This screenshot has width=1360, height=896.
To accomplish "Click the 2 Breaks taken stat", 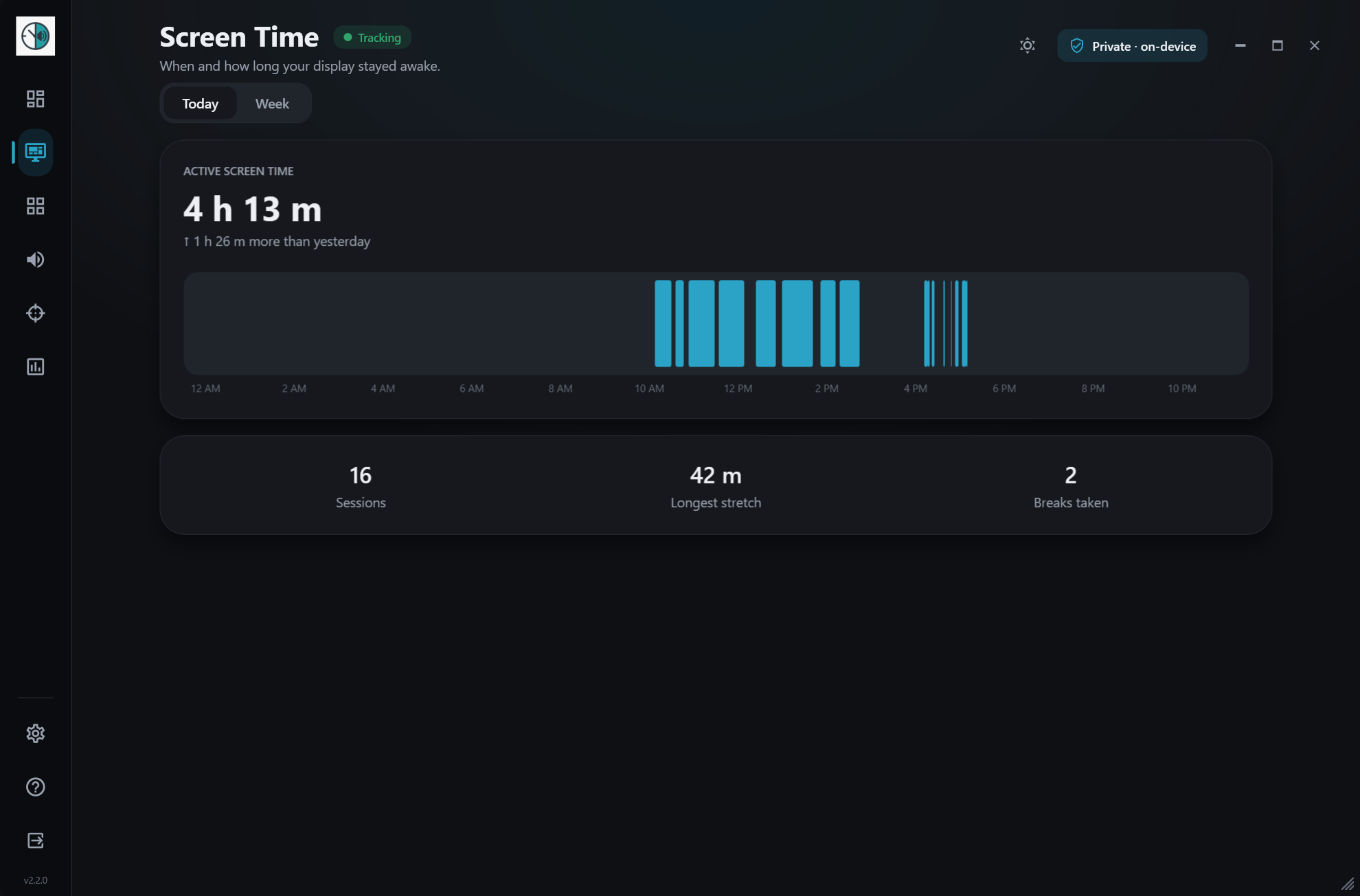I will [1071, 486].
